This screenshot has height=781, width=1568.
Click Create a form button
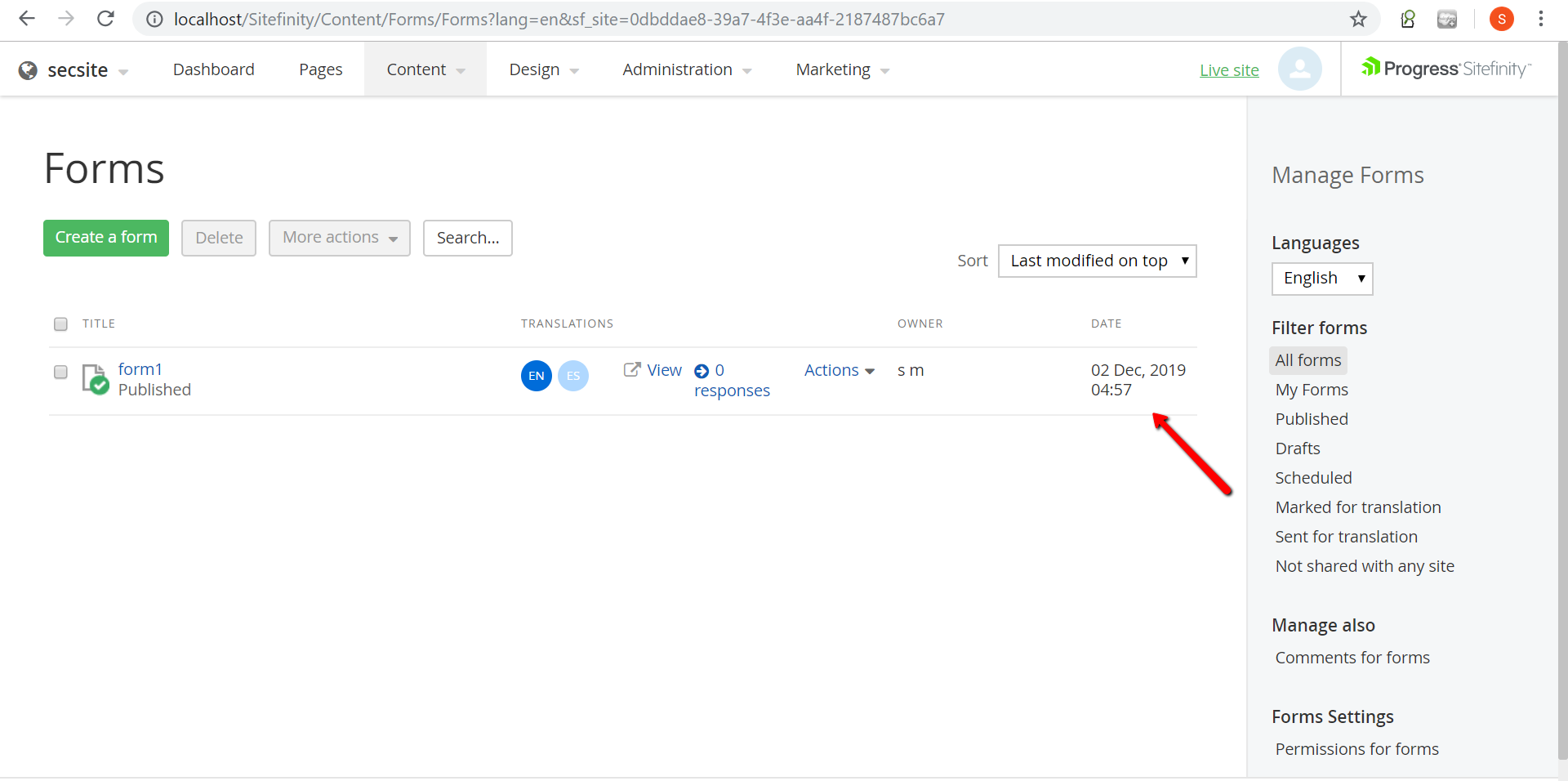(x=106, y=238)
